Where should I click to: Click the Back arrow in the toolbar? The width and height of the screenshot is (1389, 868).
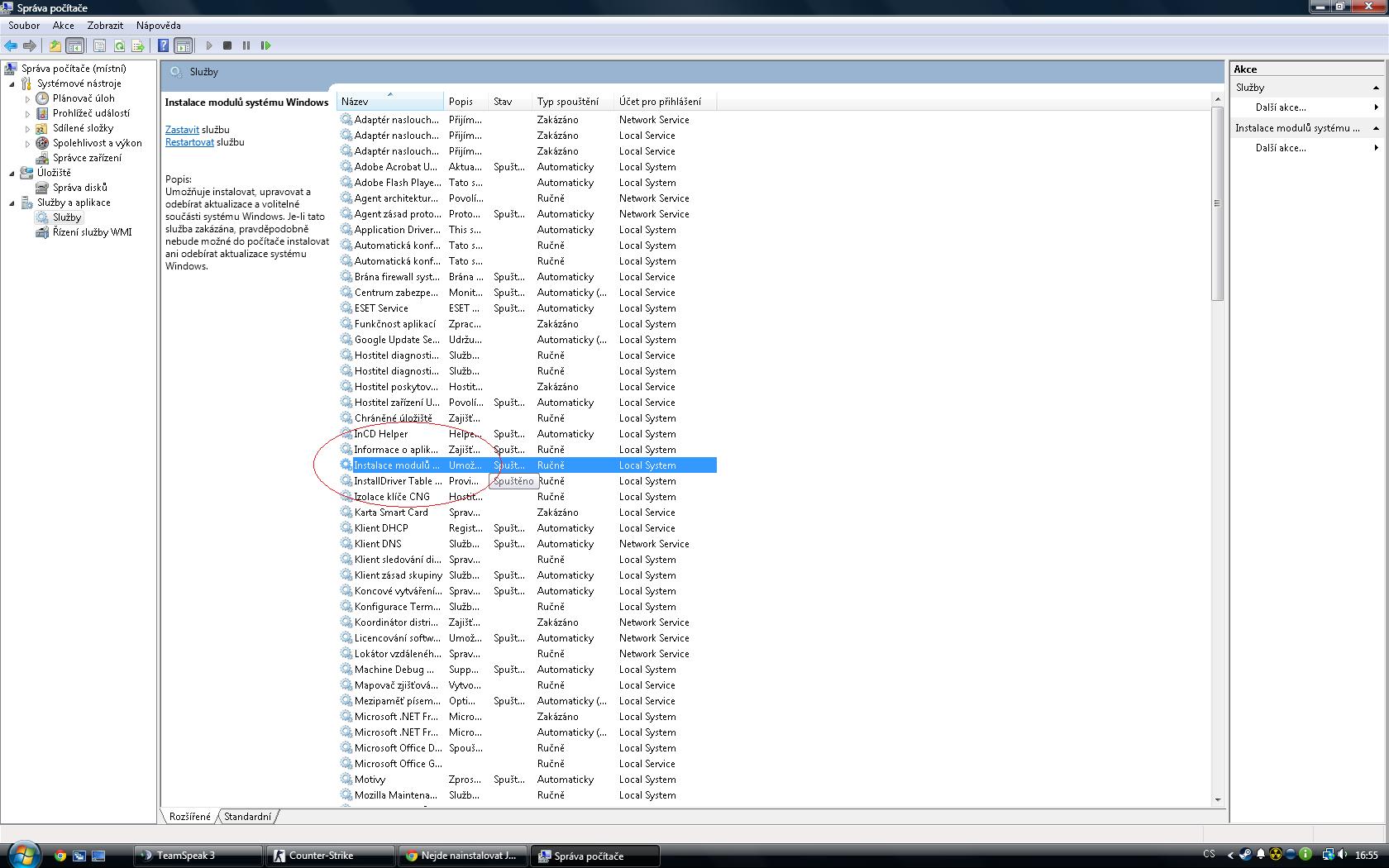11,45
